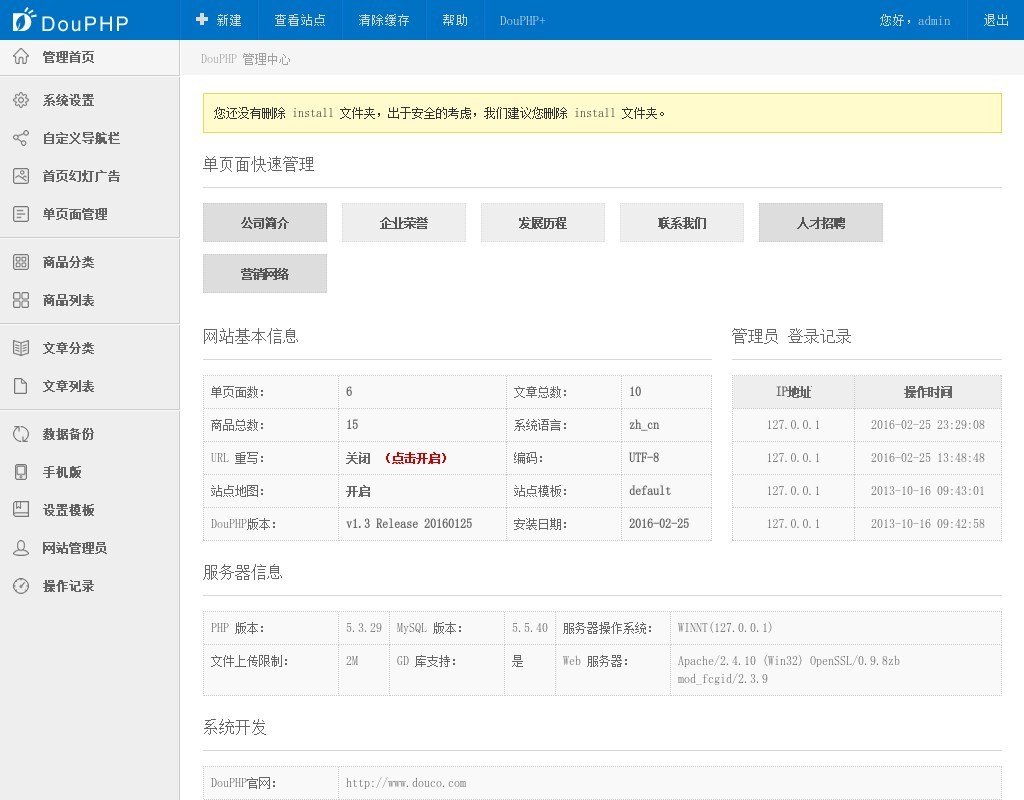Click 清除缓存 in the top bar
The width and height of the screenshot is (1024, 800).
(x=384, y=20)
